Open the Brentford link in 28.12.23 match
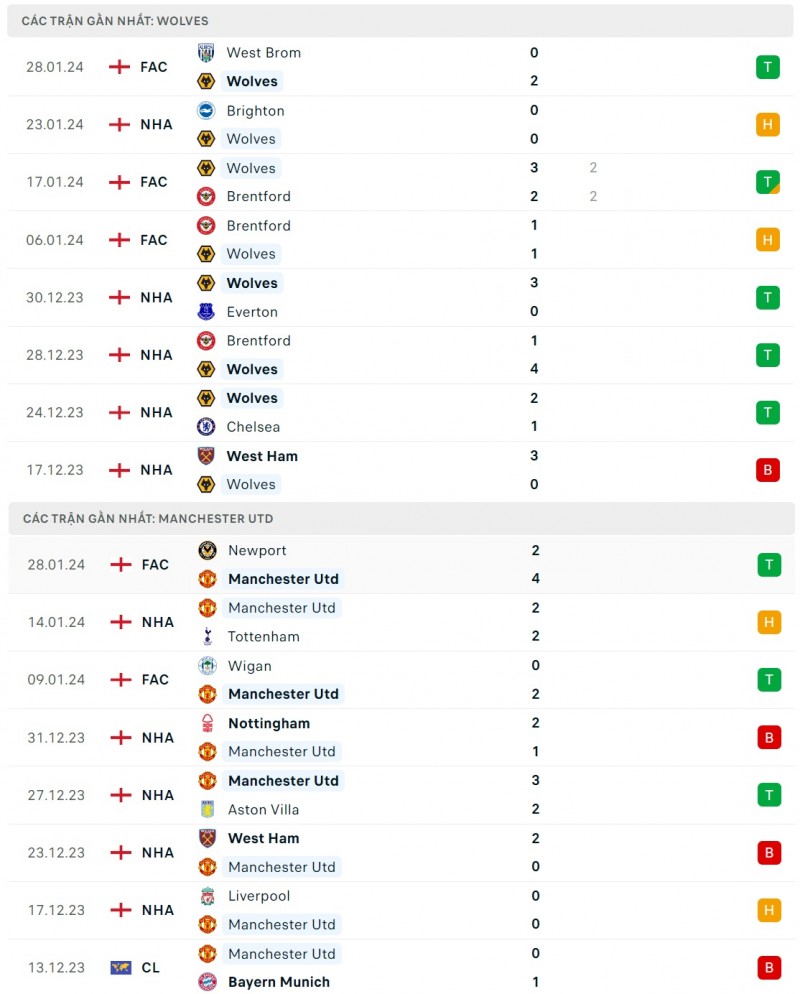This screenshot has height=994, width=800. 258,341
